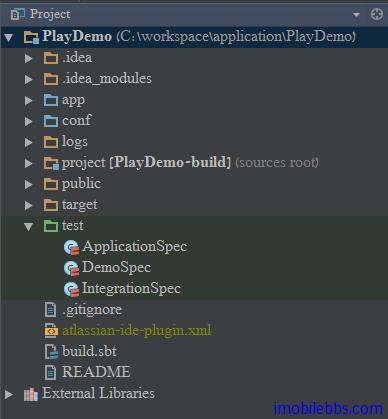Expand the logs folder arrow
Image resolution: width=388 pixels, height=419 pixels.
point(29,142)
